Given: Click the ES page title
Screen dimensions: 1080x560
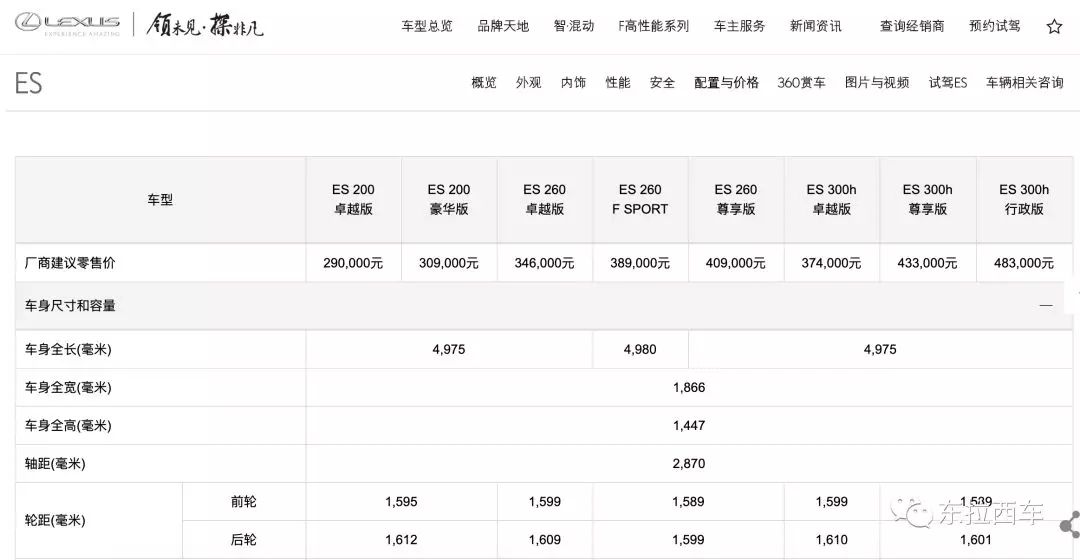Looking at the screenshot, I should click(28, 83).
